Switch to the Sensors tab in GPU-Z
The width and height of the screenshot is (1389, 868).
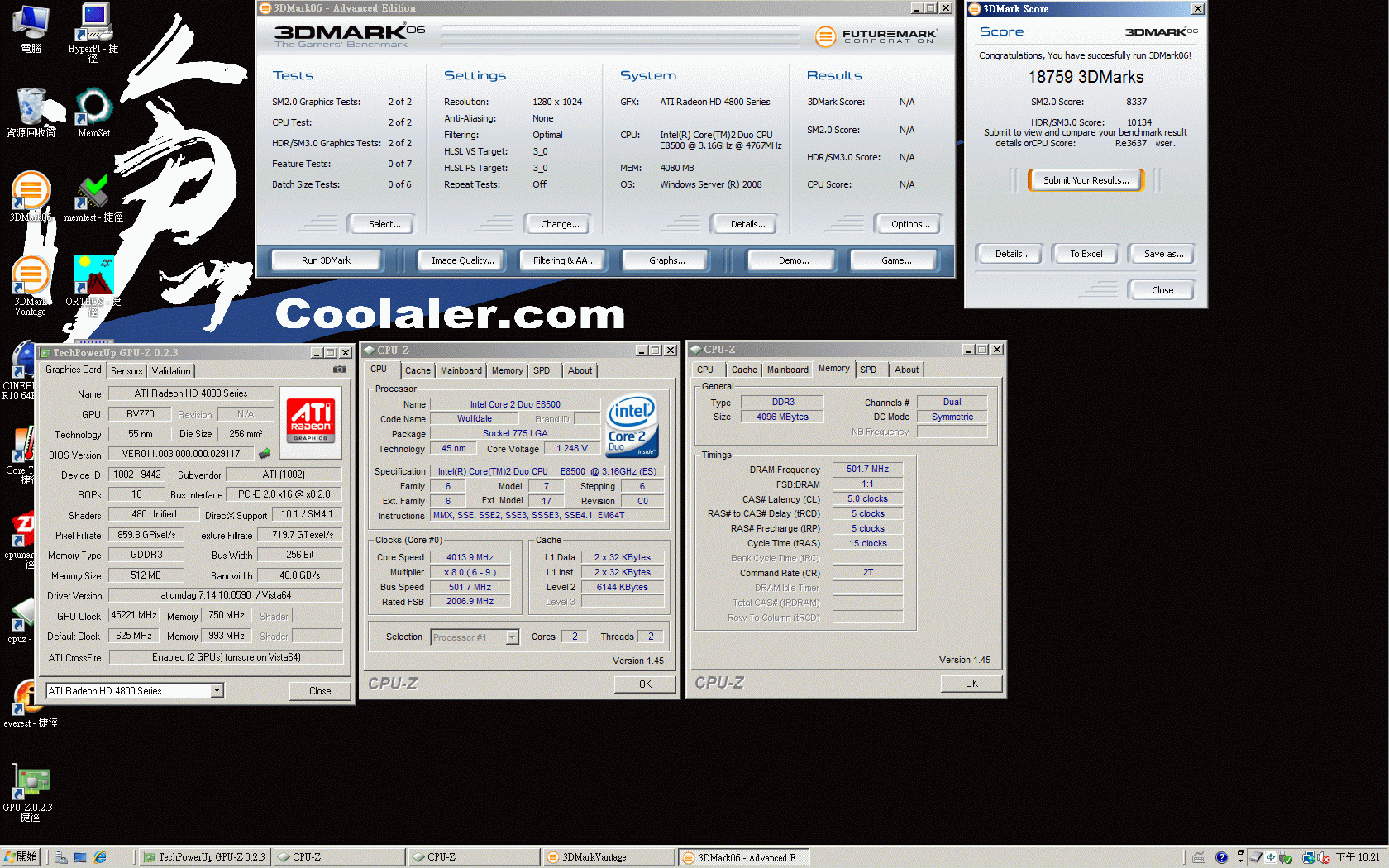click(x=126, y=371)
